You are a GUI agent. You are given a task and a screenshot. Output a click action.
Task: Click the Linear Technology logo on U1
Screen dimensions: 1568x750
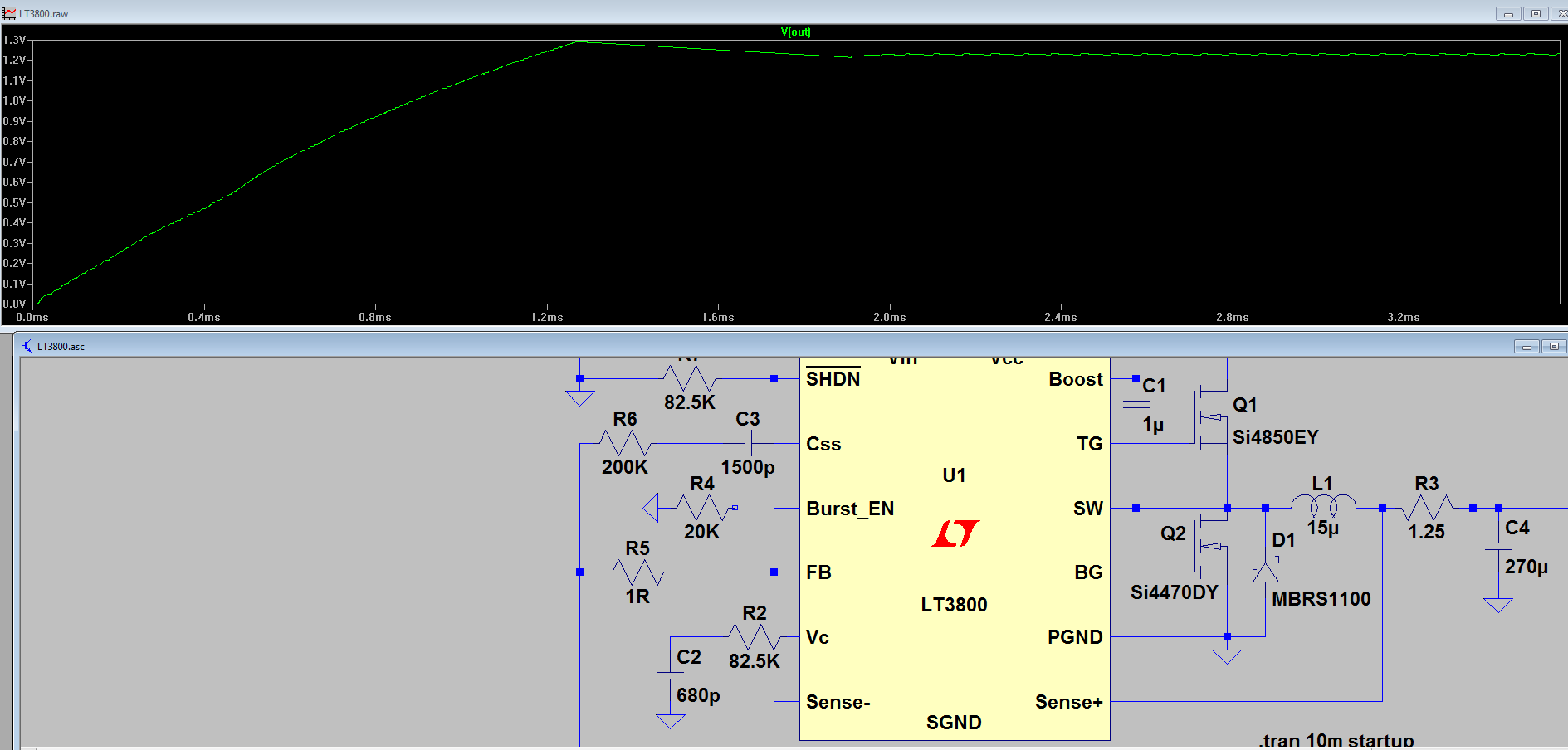coord(955,533)
